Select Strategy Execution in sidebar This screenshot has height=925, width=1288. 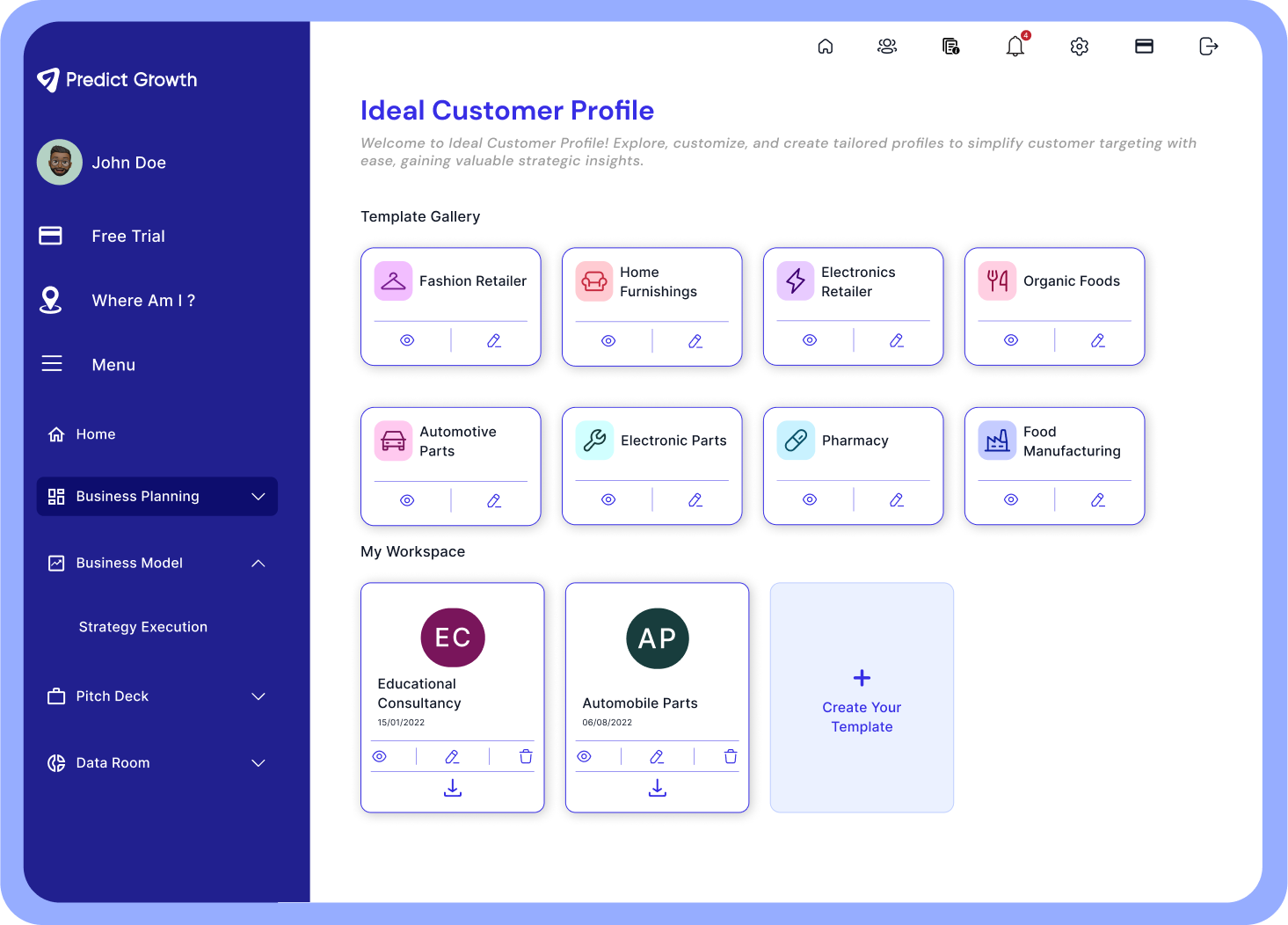(x=143, y=627)
